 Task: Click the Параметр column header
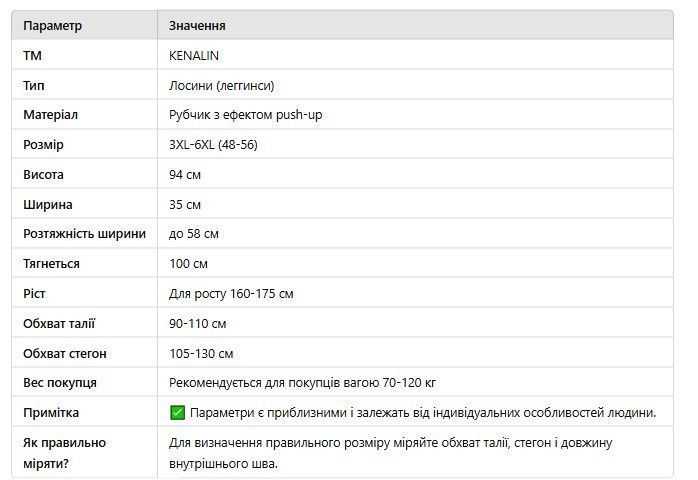click(x=53, y=26)
